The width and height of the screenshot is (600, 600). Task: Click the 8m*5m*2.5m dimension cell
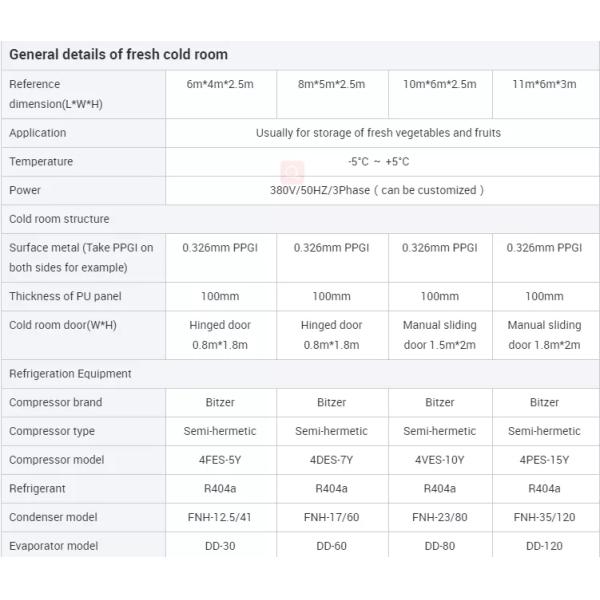tap(330, 84)
